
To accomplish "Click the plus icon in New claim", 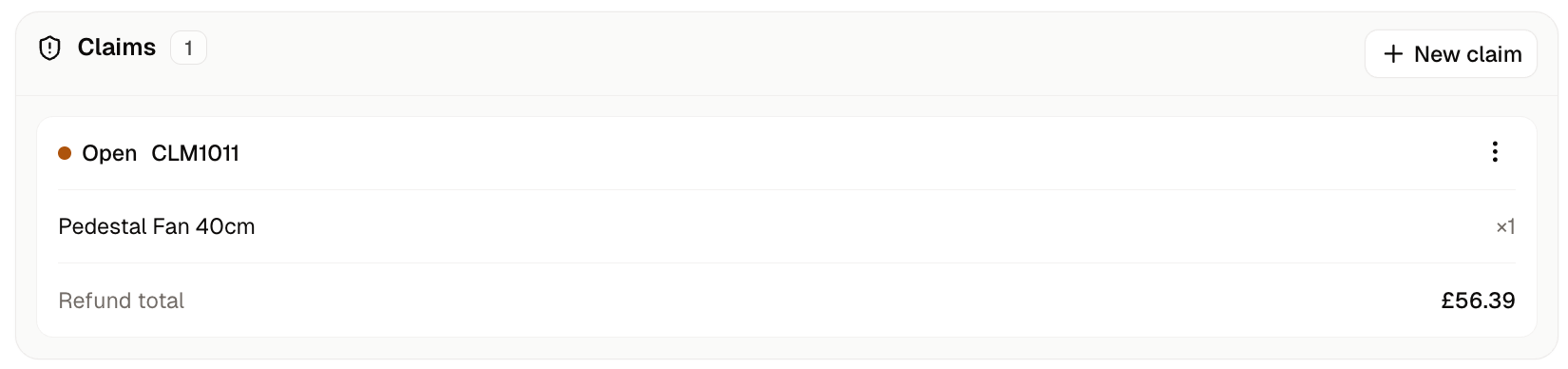I will 1393,54.
